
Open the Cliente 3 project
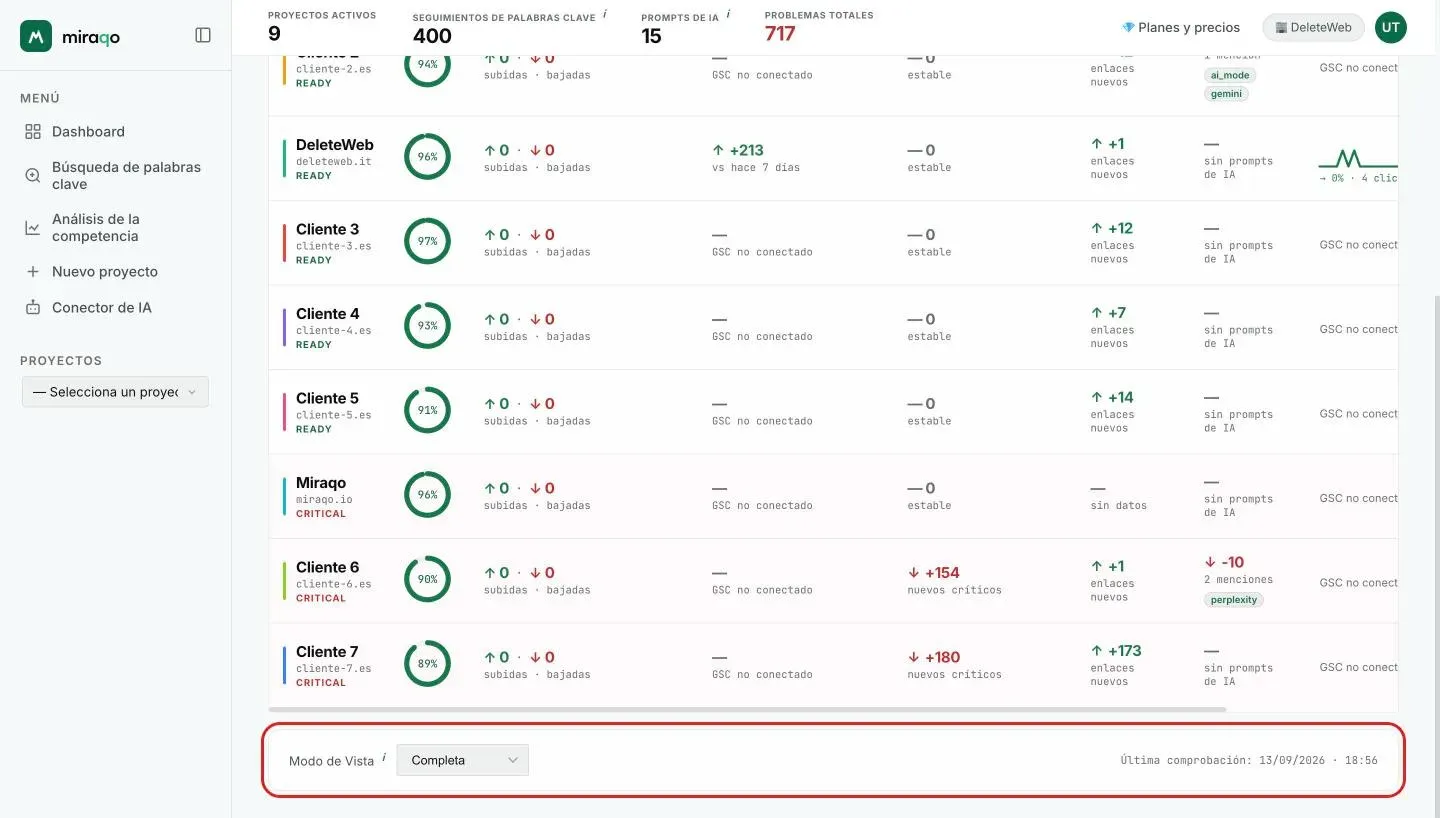point(327,229)
